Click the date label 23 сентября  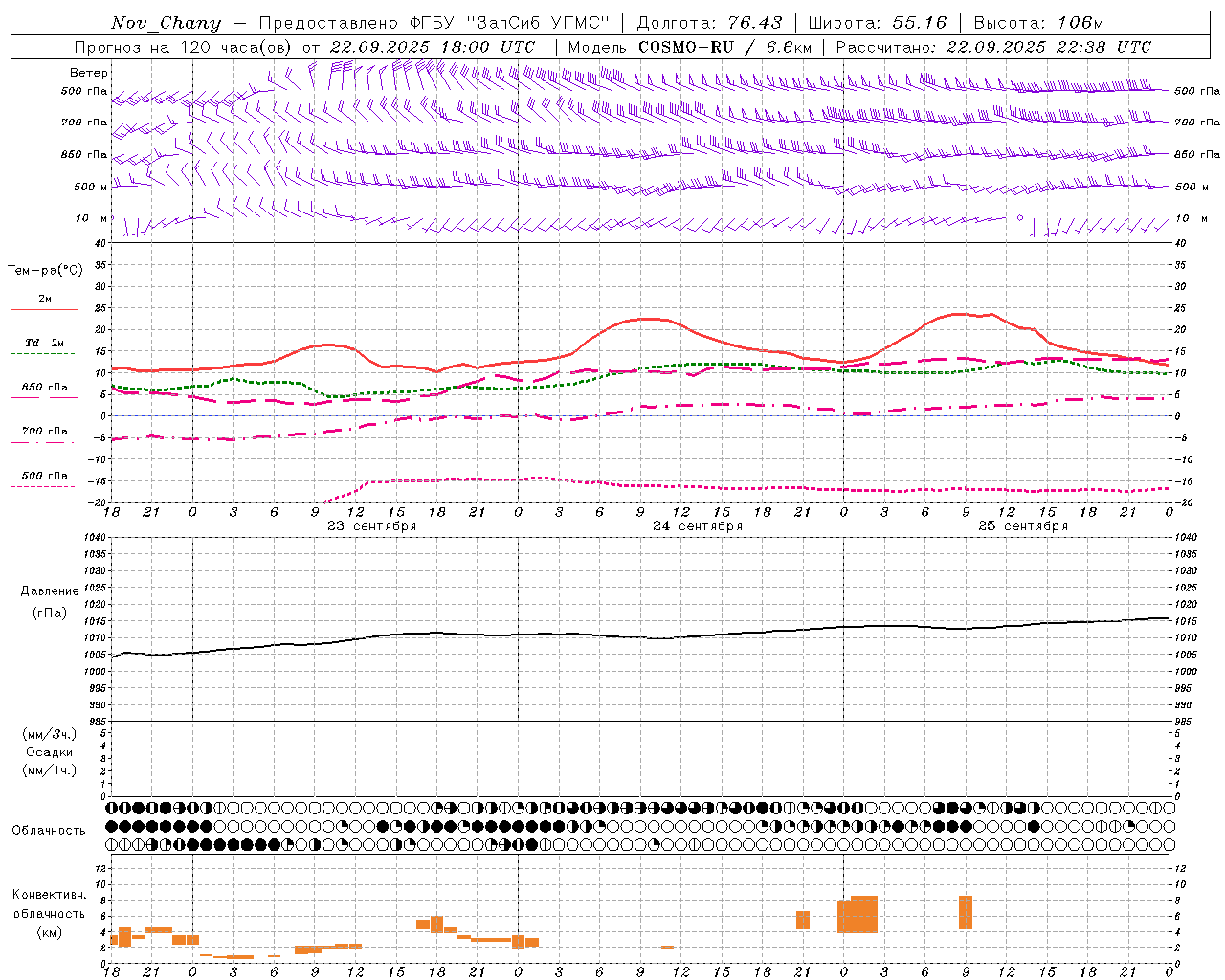pyautogui.click(x=371, y=526)
